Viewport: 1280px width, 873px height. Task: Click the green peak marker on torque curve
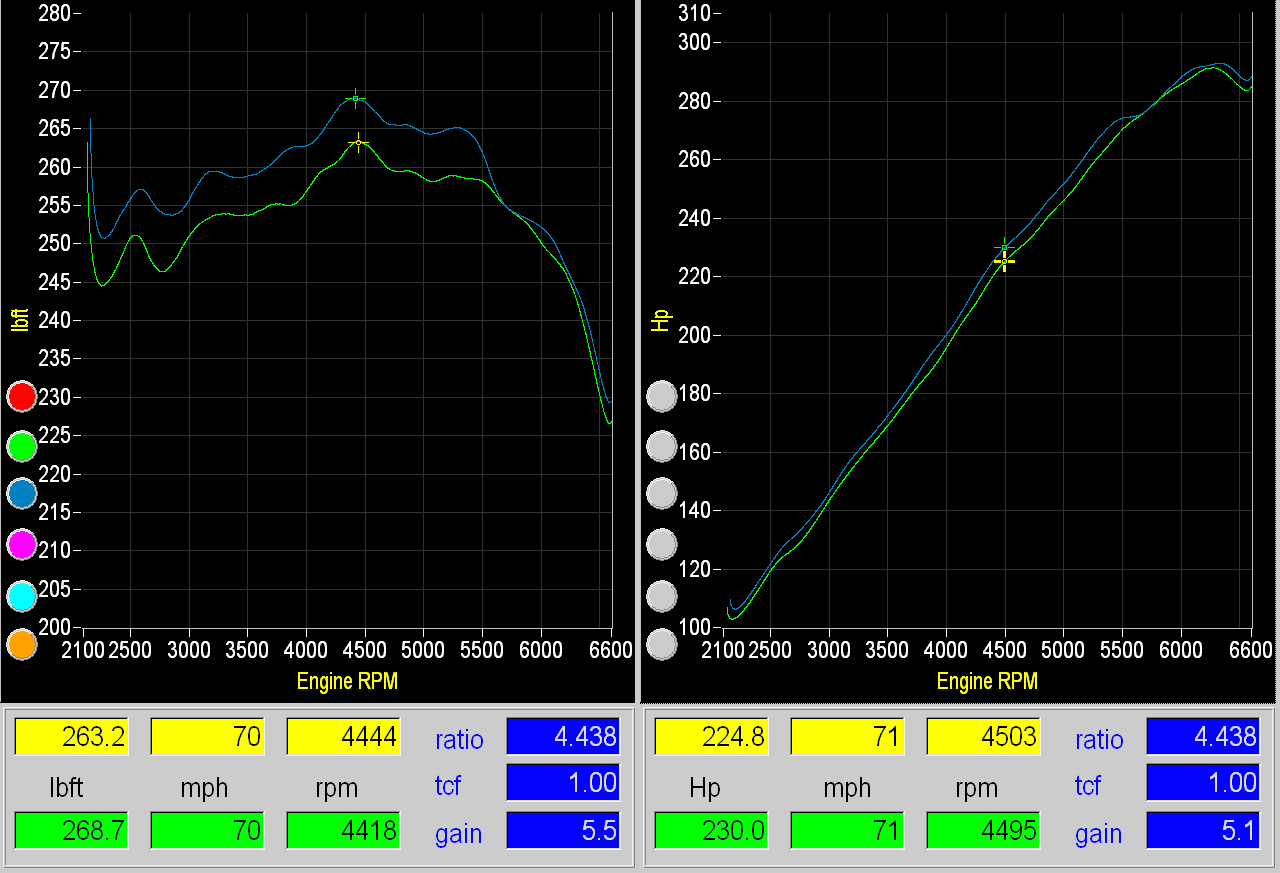(355, 98)
